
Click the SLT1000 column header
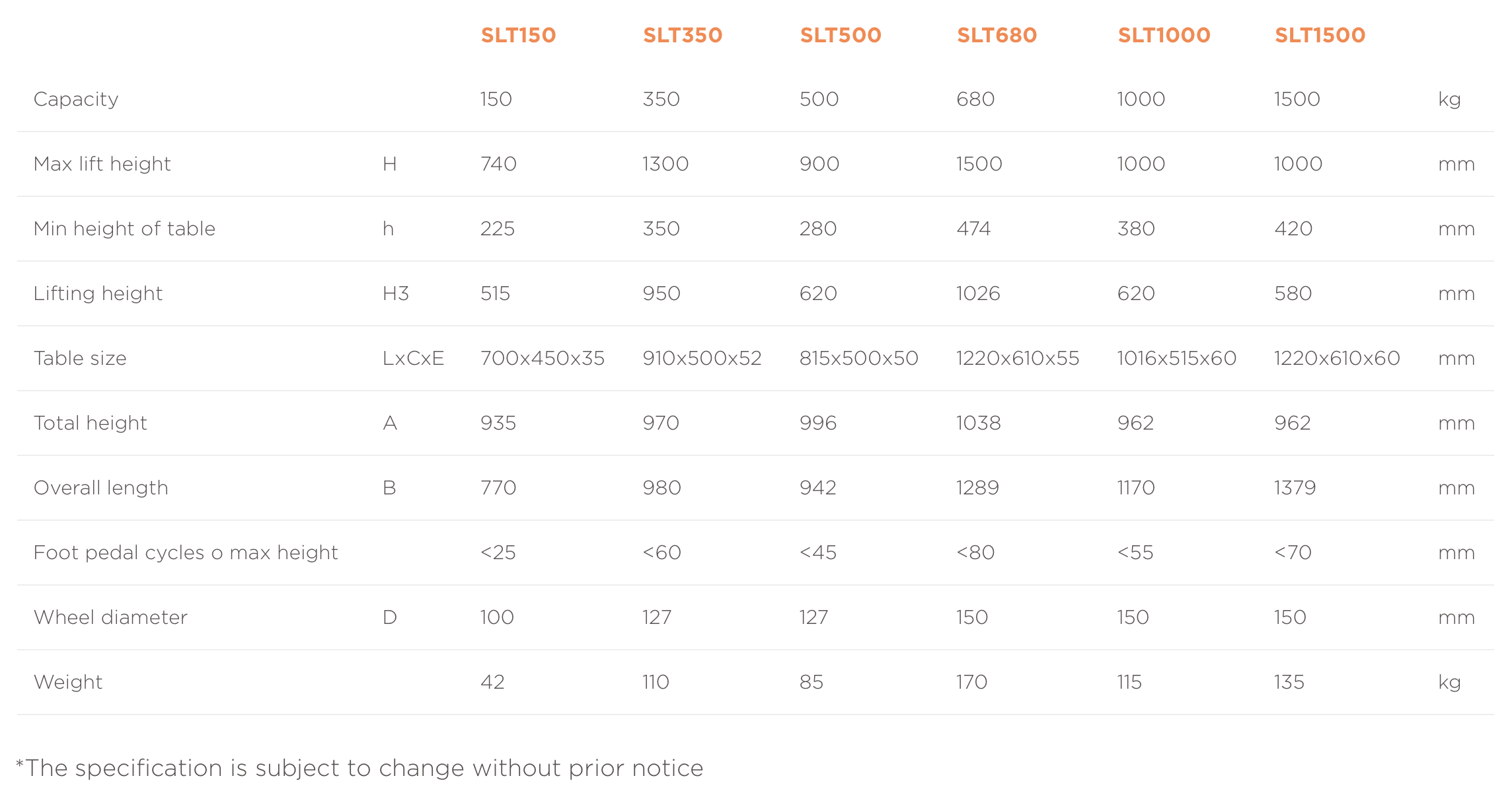click(x=1164, y=35)
